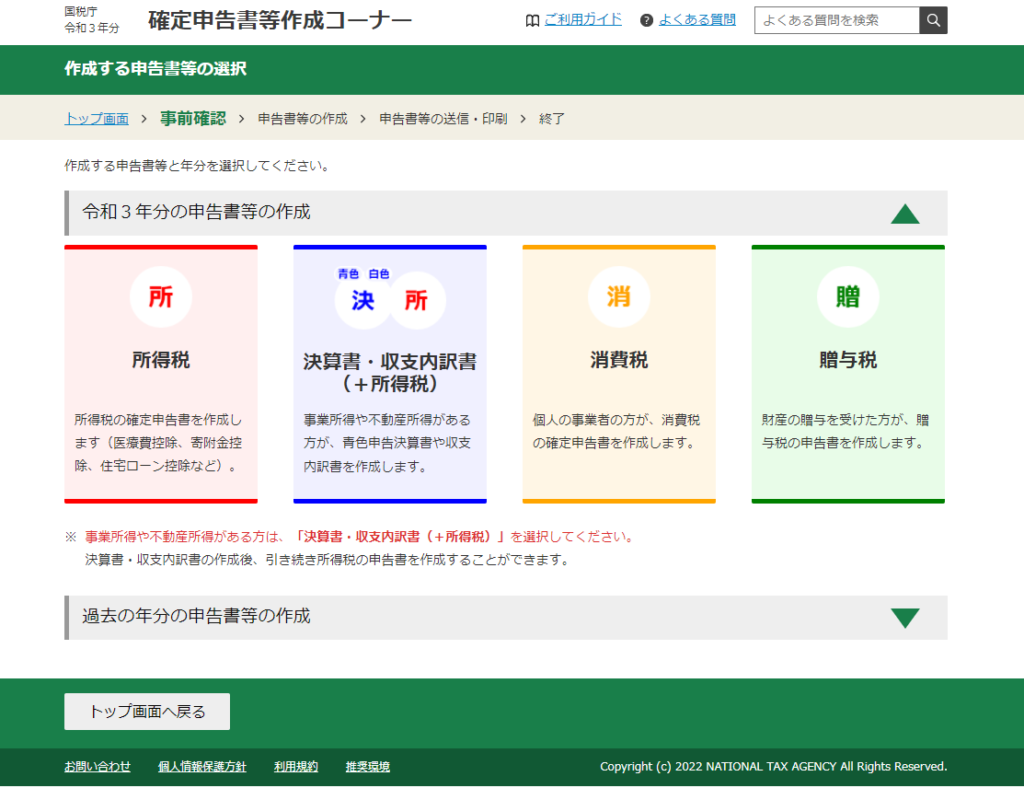This screenshot has height=788, width=1024.
Task: Click the 作成する申告書等と年分を選択してください instruction
Action: point(197,166)
